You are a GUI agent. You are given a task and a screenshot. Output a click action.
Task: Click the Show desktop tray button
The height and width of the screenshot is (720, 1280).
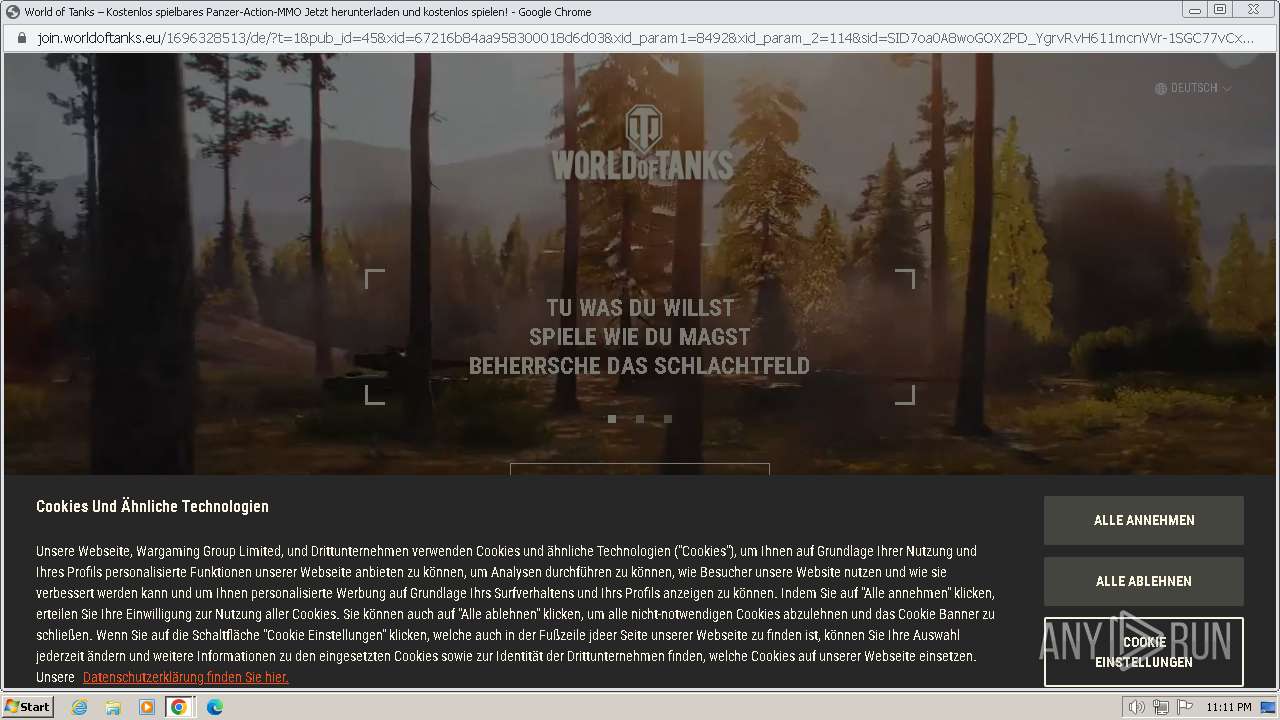[x=1269, y=707]
